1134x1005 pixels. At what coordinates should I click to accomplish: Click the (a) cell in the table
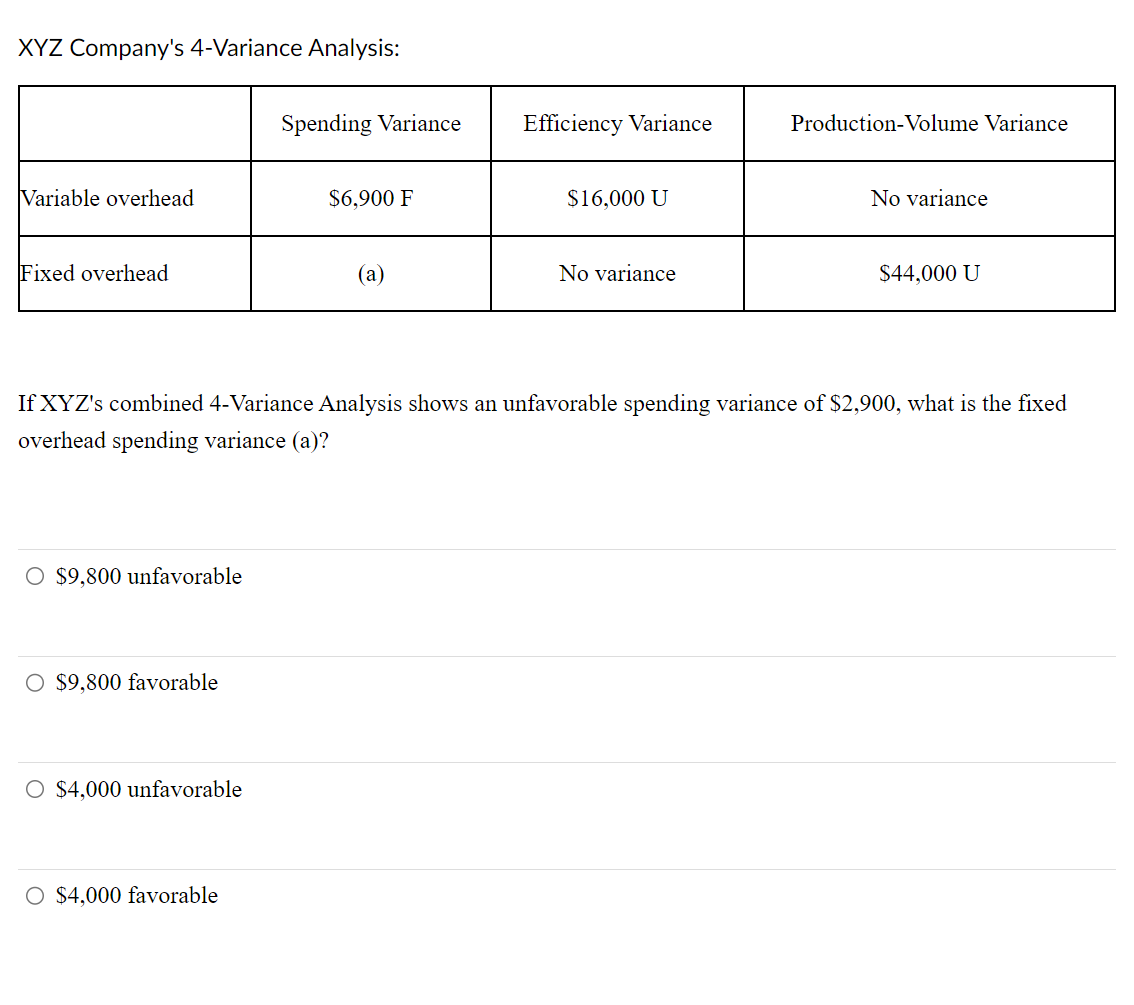(370, 273)
